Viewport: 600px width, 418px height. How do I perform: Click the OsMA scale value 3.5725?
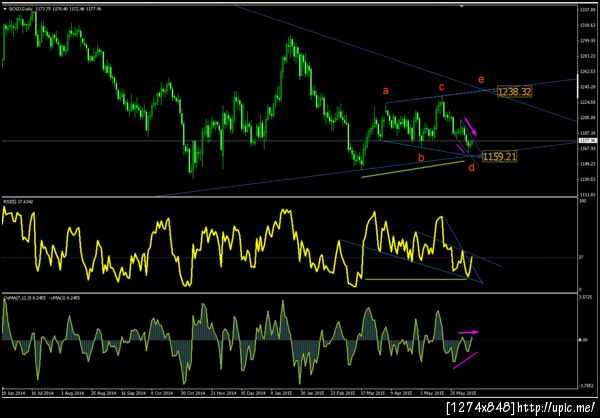click(587, 297)
